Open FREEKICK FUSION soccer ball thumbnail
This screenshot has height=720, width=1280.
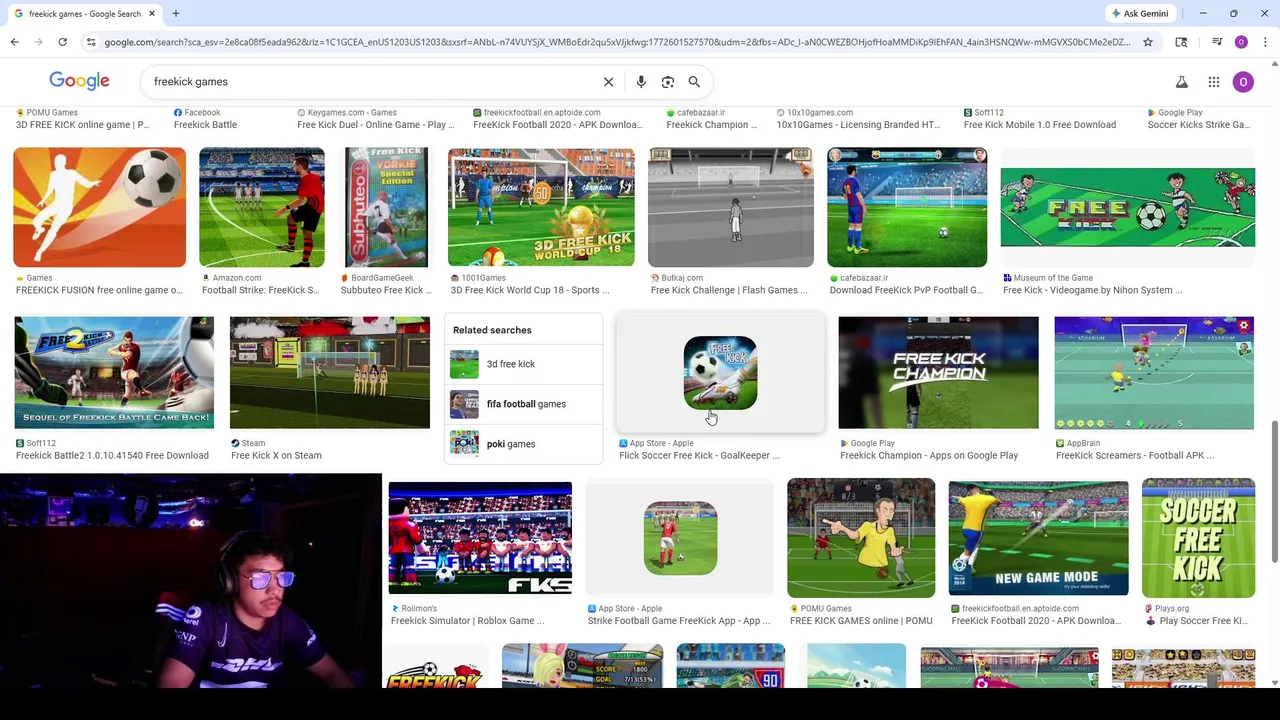point(99,207)
